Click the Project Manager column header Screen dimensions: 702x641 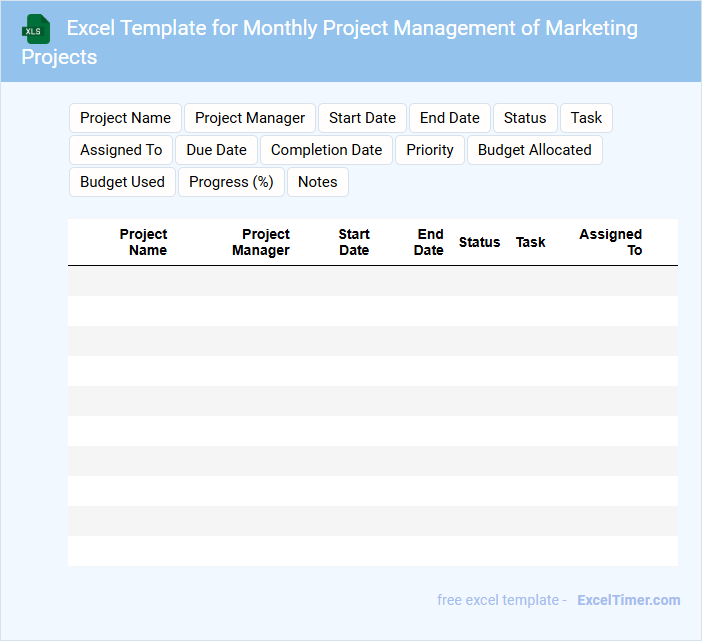(261, 242)
